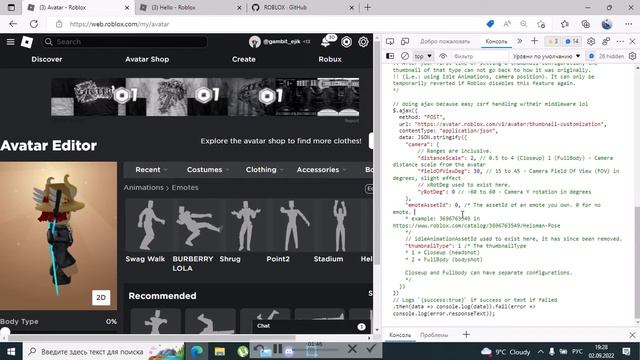Switch to the Консоль tab
This screenshot has height=360, width=640.
(496, 41)
